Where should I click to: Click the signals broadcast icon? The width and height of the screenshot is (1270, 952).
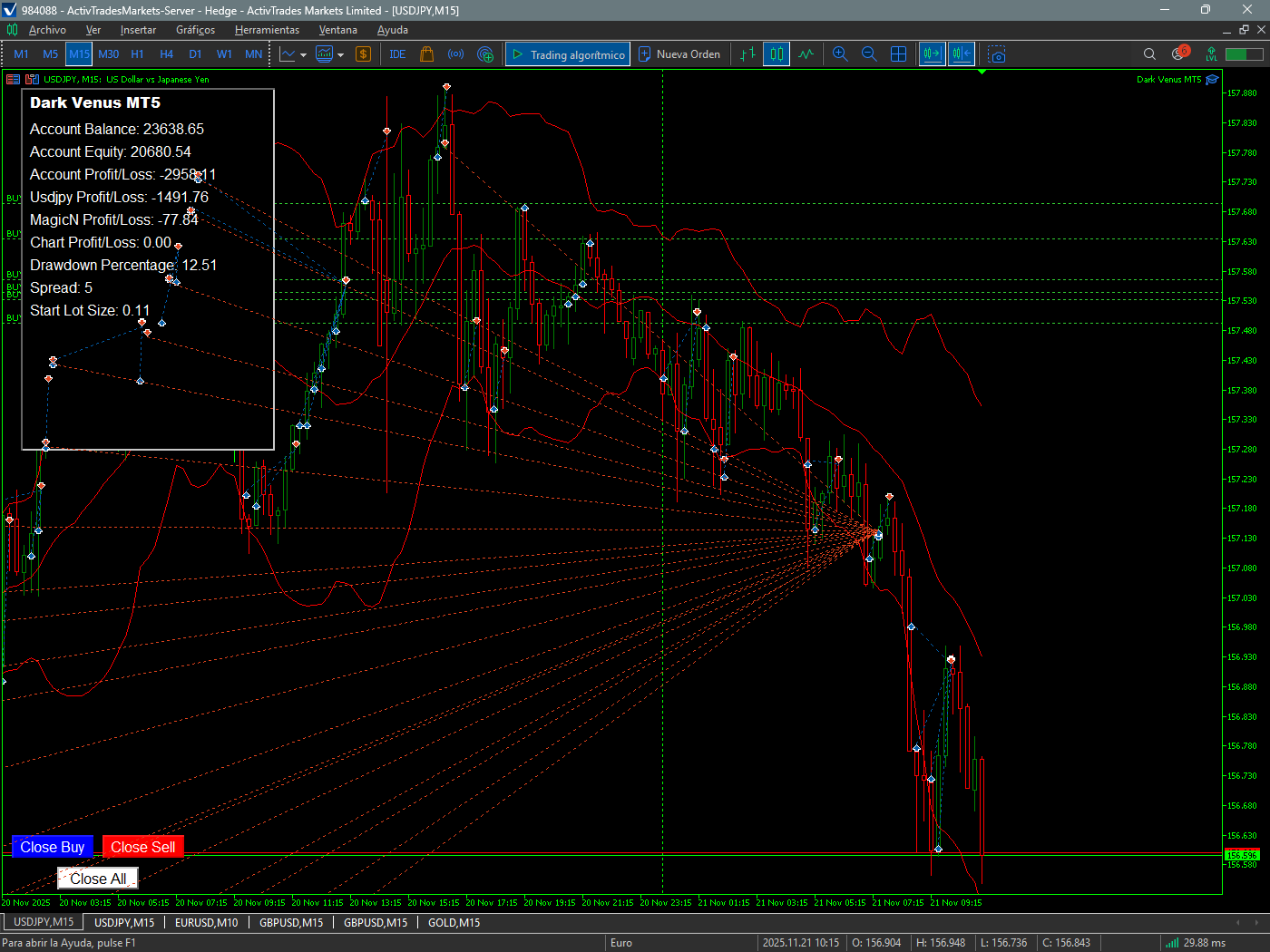click(x=455, y=54)
